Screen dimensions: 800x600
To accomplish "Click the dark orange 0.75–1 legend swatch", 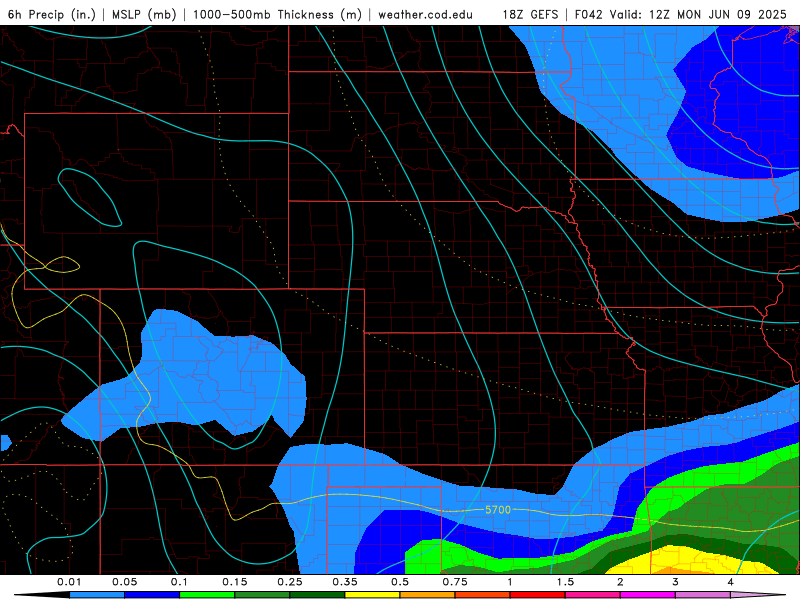I will point(483,595).
